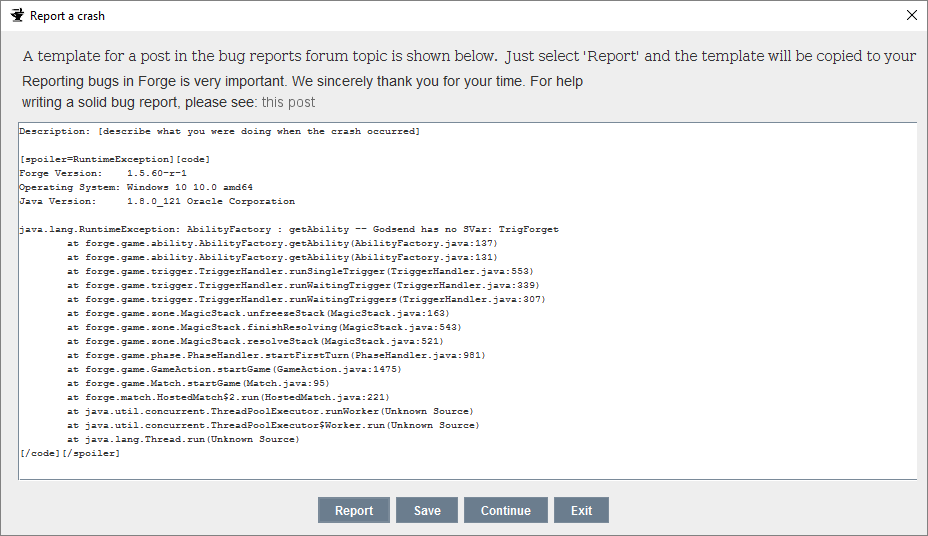Click the PhaseHandler.startFirstTurn stack line

276,355
